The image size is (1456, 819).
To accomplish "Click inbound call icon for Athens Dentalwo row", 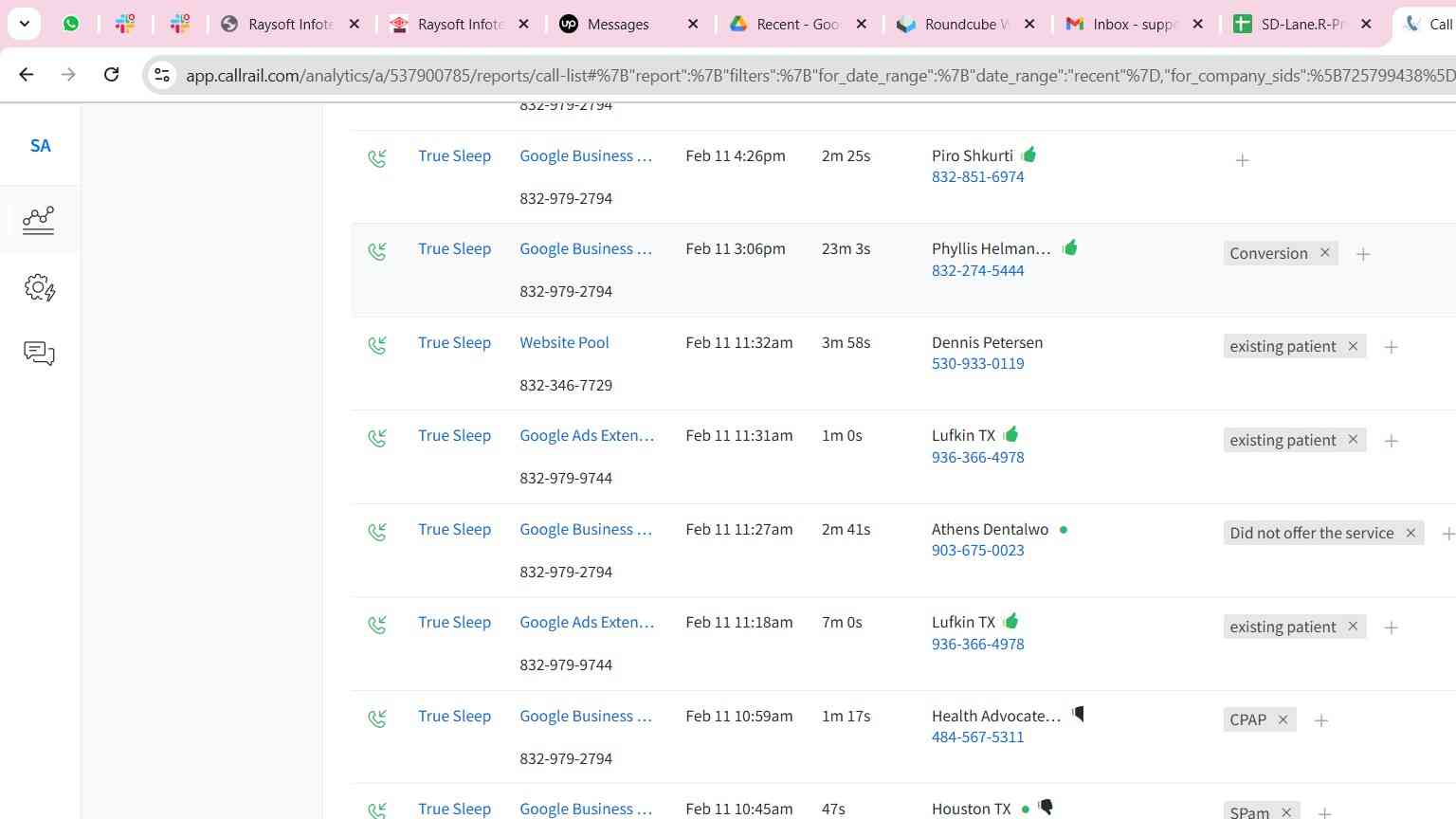I will pyautogui.click(x=377, y=532).
